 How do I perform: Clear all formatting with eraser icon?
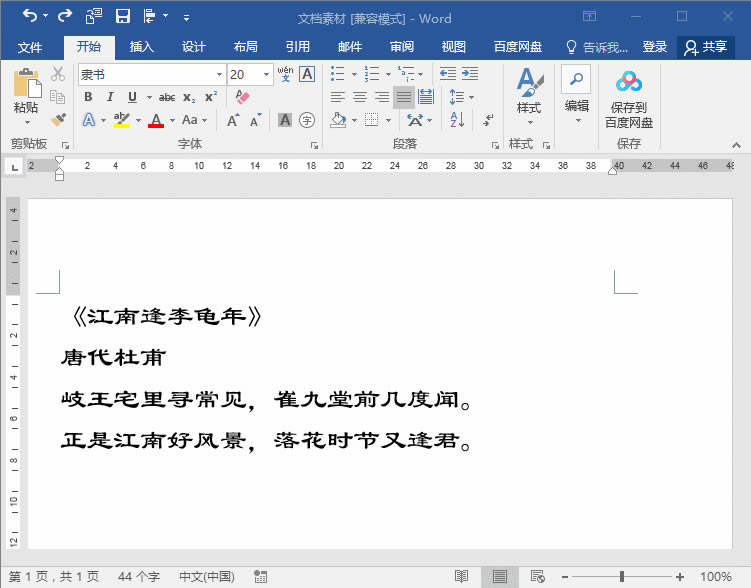pos(242,97)
